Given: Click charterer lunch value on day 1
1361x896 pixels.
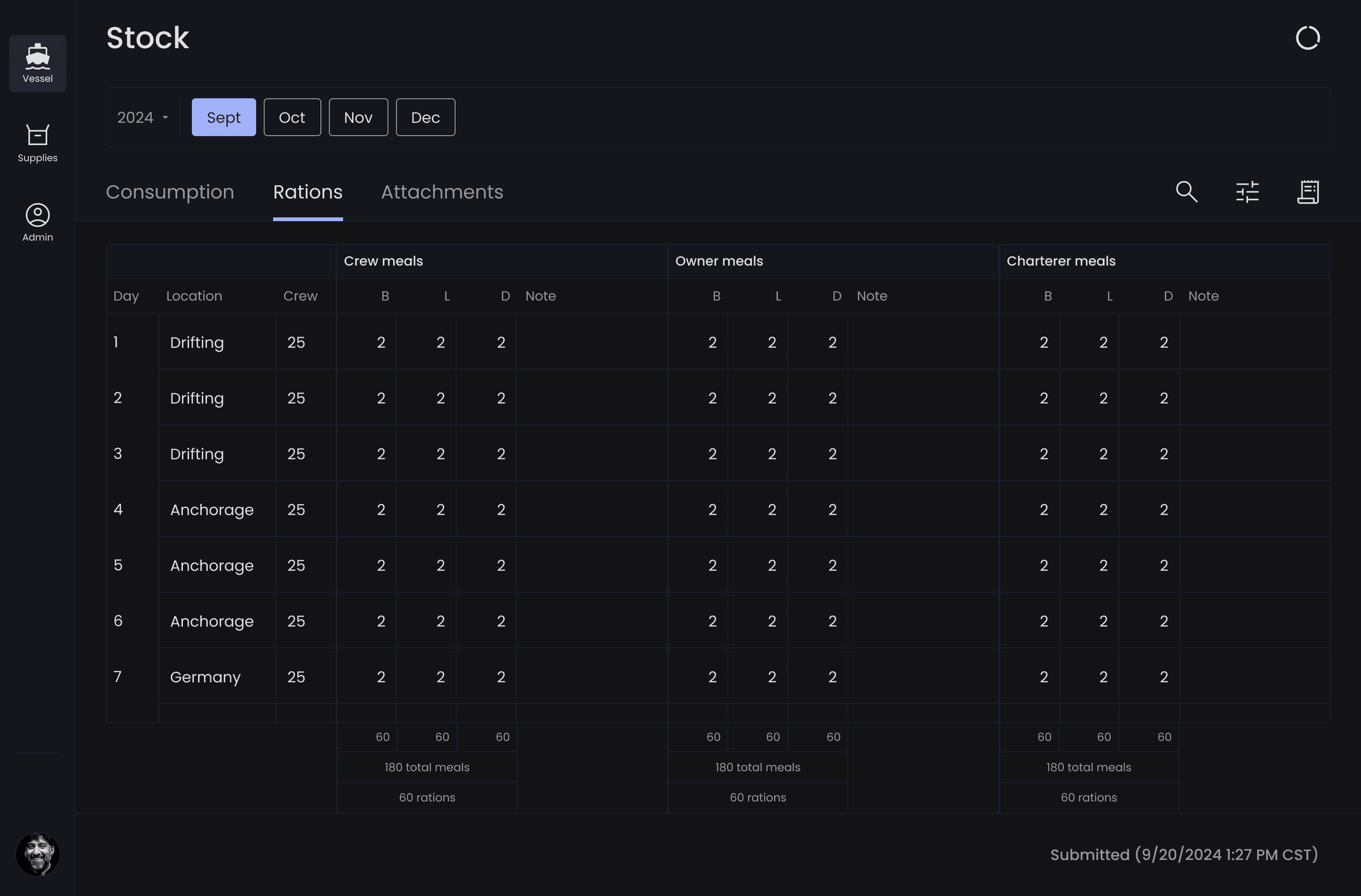Looking at the screenshot, I should coord(1089,342).
